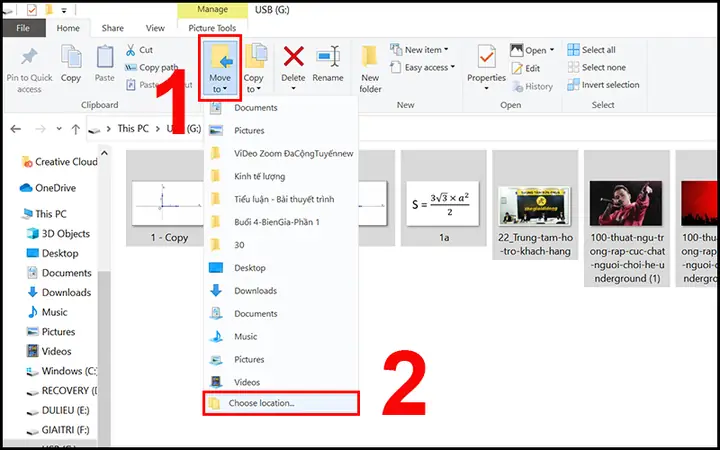Open Desktop in navigation pane
This screenshot has width=720, height=450.
click(x=52, y=253)
